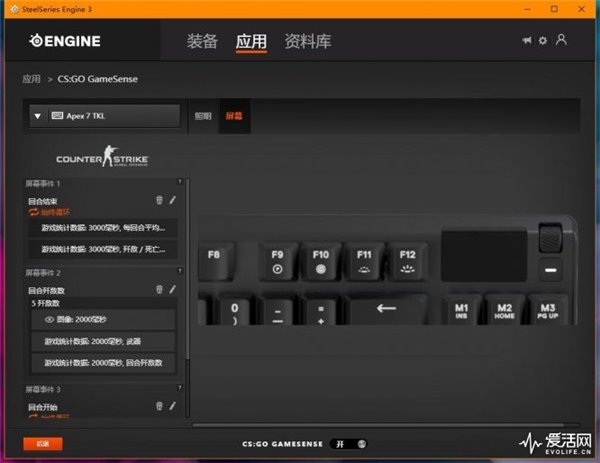Viewport: 600px width, 463px height.
Task: Select the M2 HOME key
Action: 504,311
